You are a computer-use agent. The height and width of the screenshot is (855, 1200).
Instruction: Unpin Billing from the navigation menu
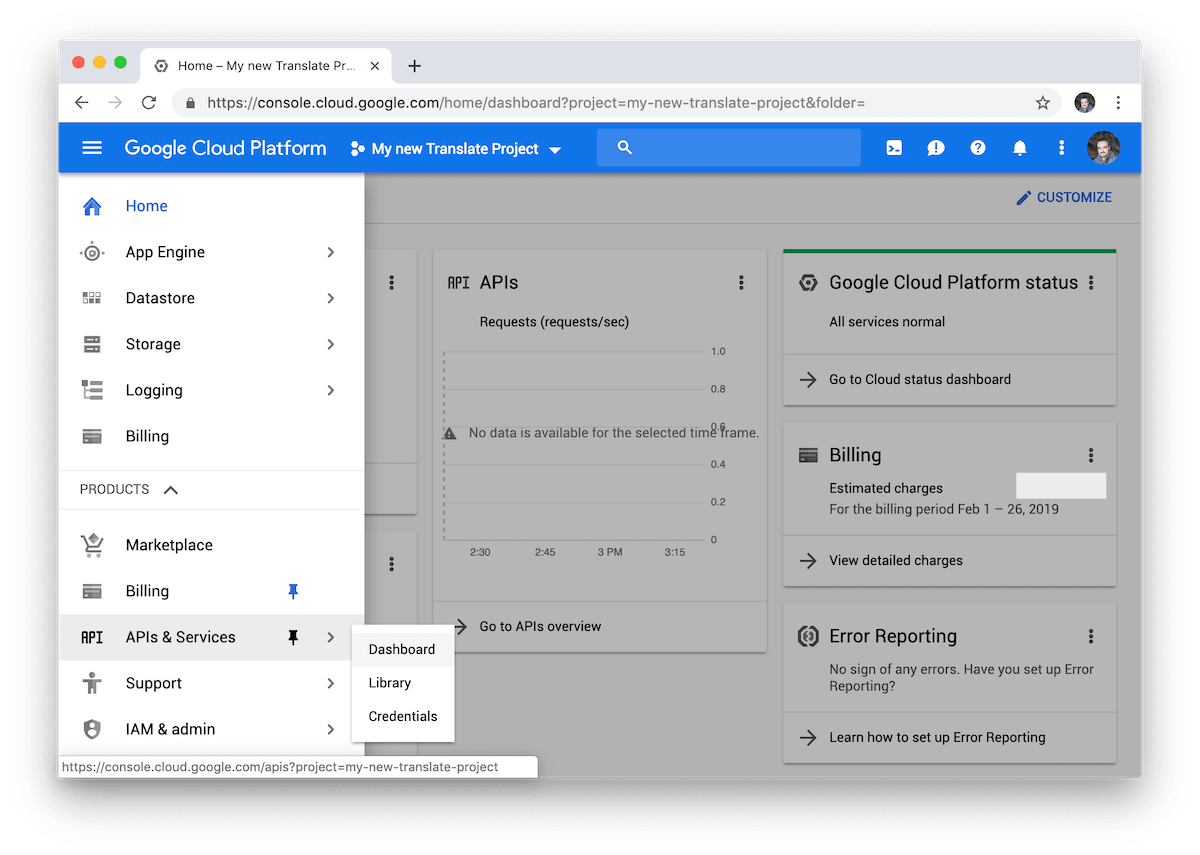pyautogui.click(x=293, y=591)
